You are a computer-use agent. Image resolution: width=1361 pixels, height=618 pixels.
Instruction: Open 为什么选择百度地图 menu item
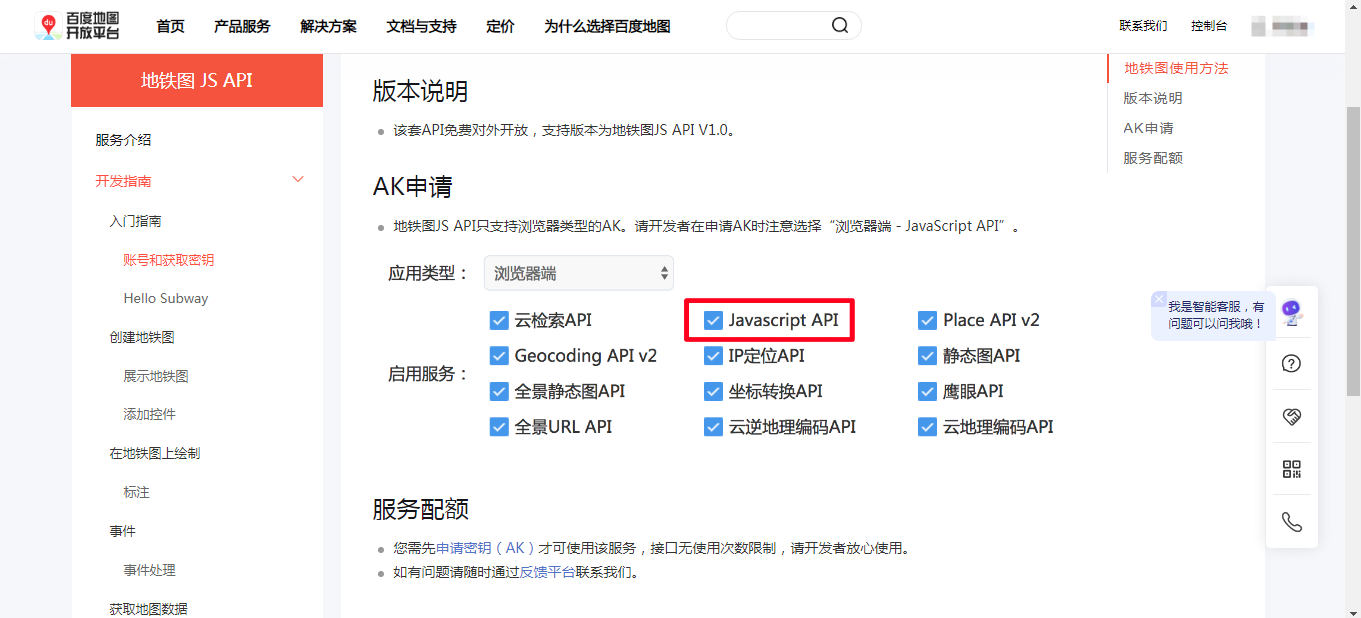(607, 26)
